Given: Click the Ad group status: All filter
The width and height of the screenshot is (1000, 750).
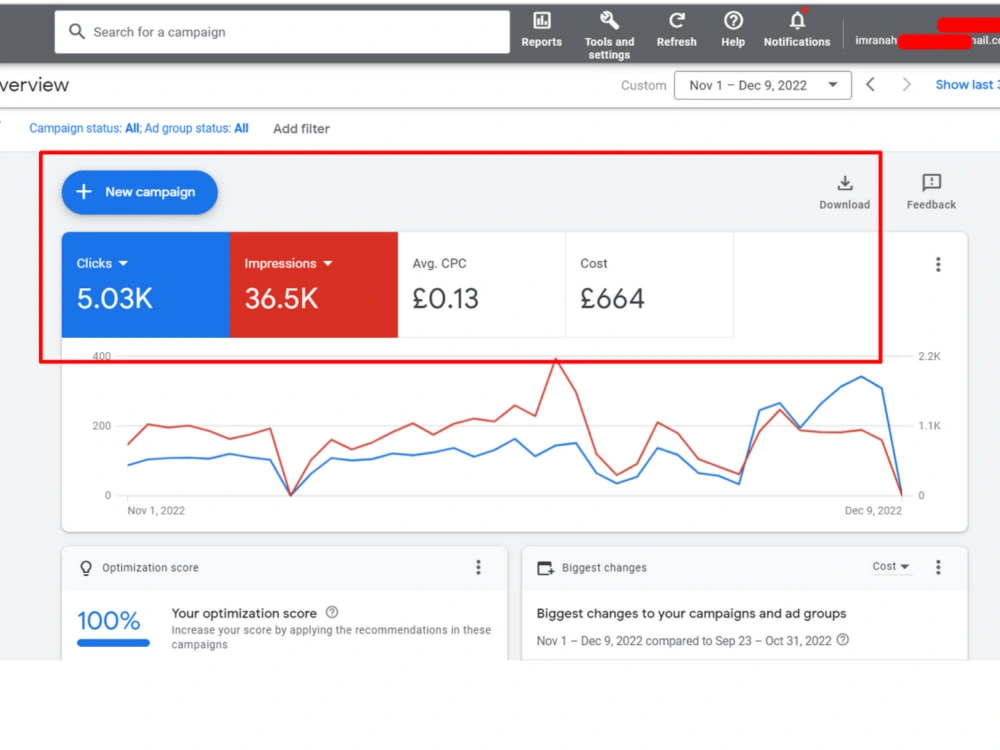Looking at the screenshot, I should click(x=196, y=128).
